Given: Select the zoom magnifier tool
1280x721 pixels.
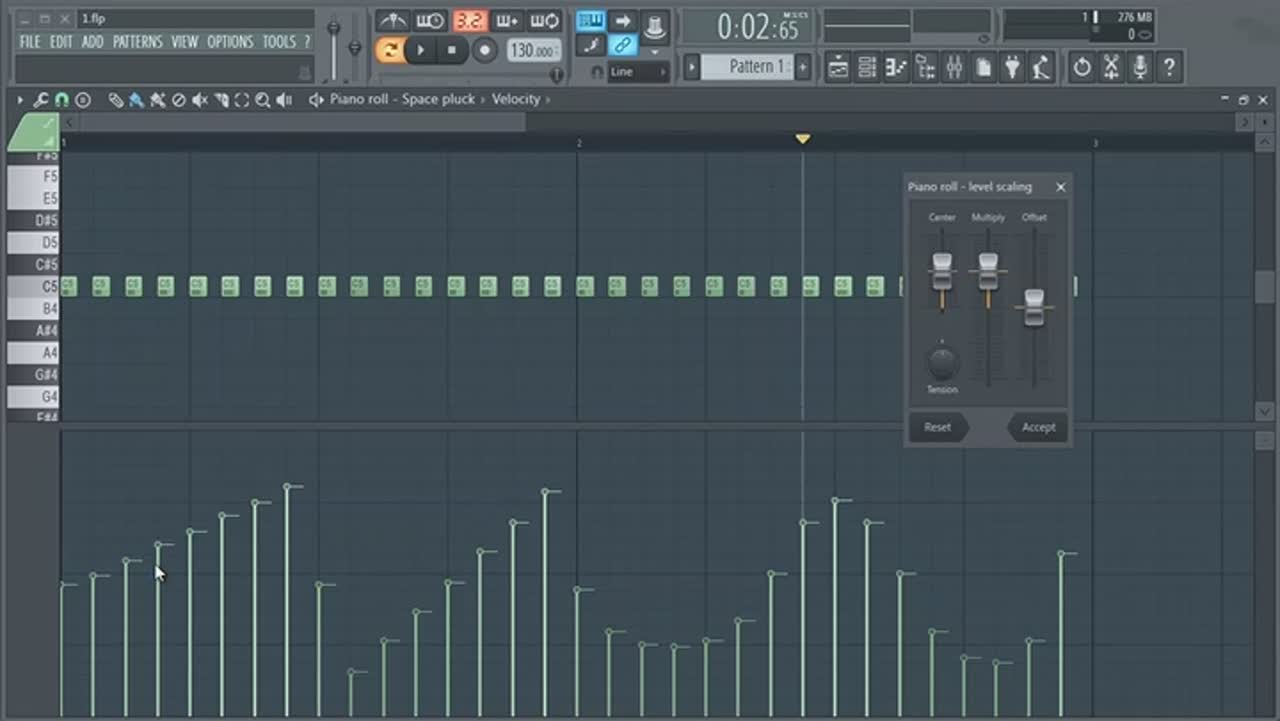Looking at the screenshot, I should pos(262,100).
